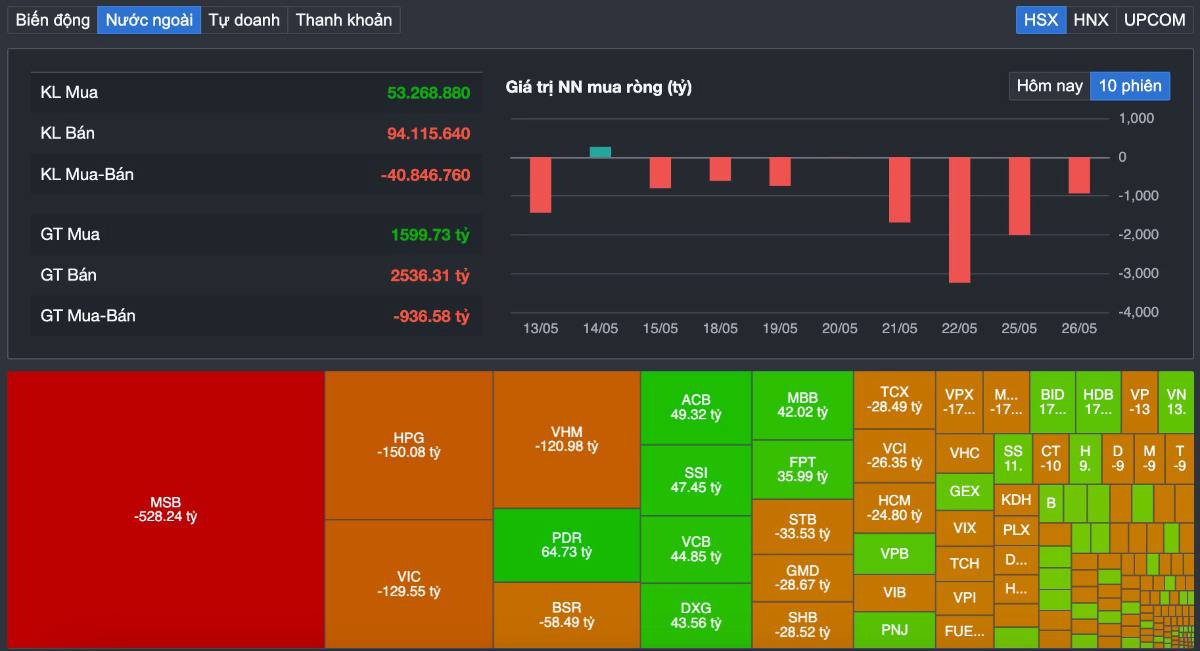Click GT Bán value 2536.31 tỷ

430,275
